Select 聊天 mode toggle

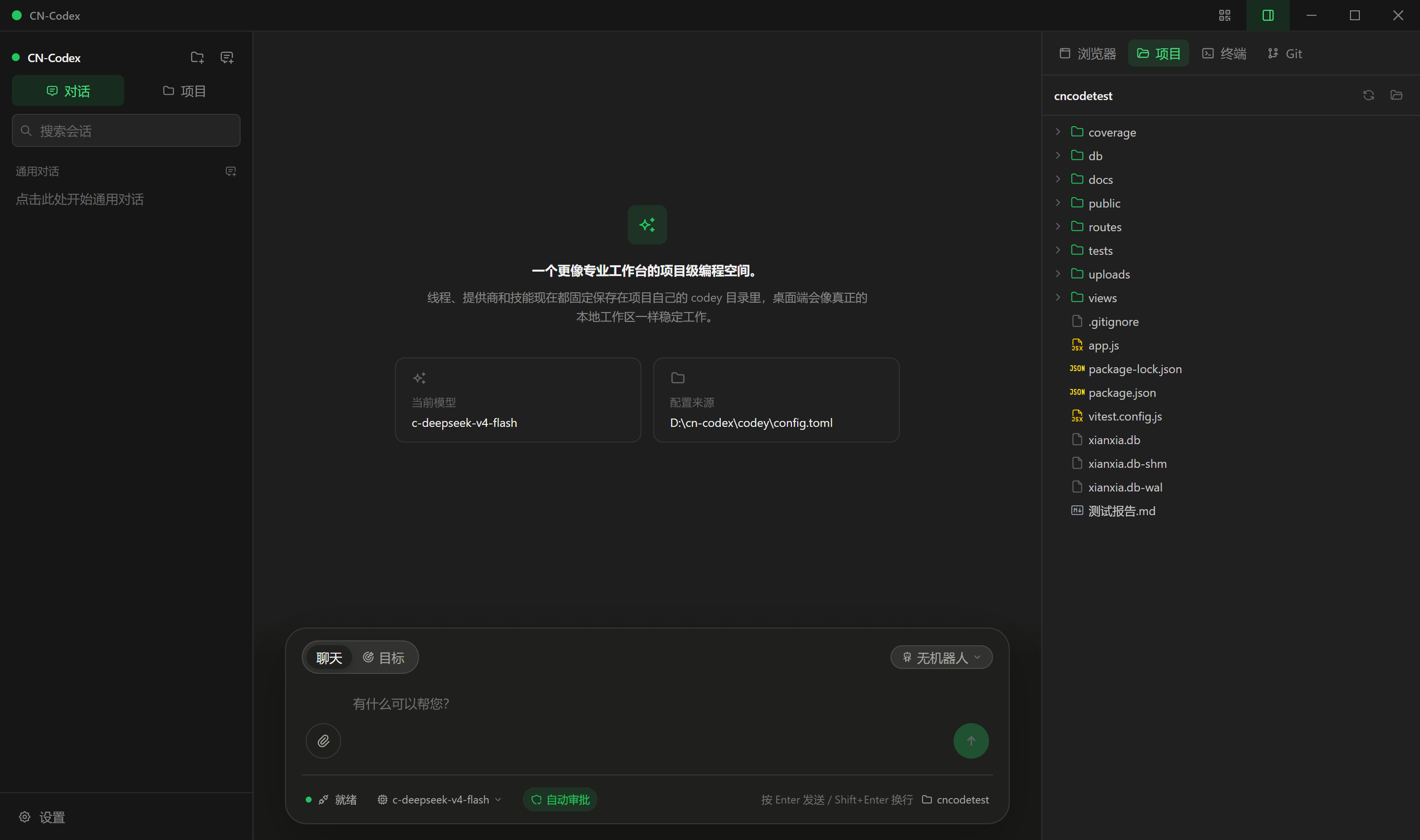click(329, 658)
